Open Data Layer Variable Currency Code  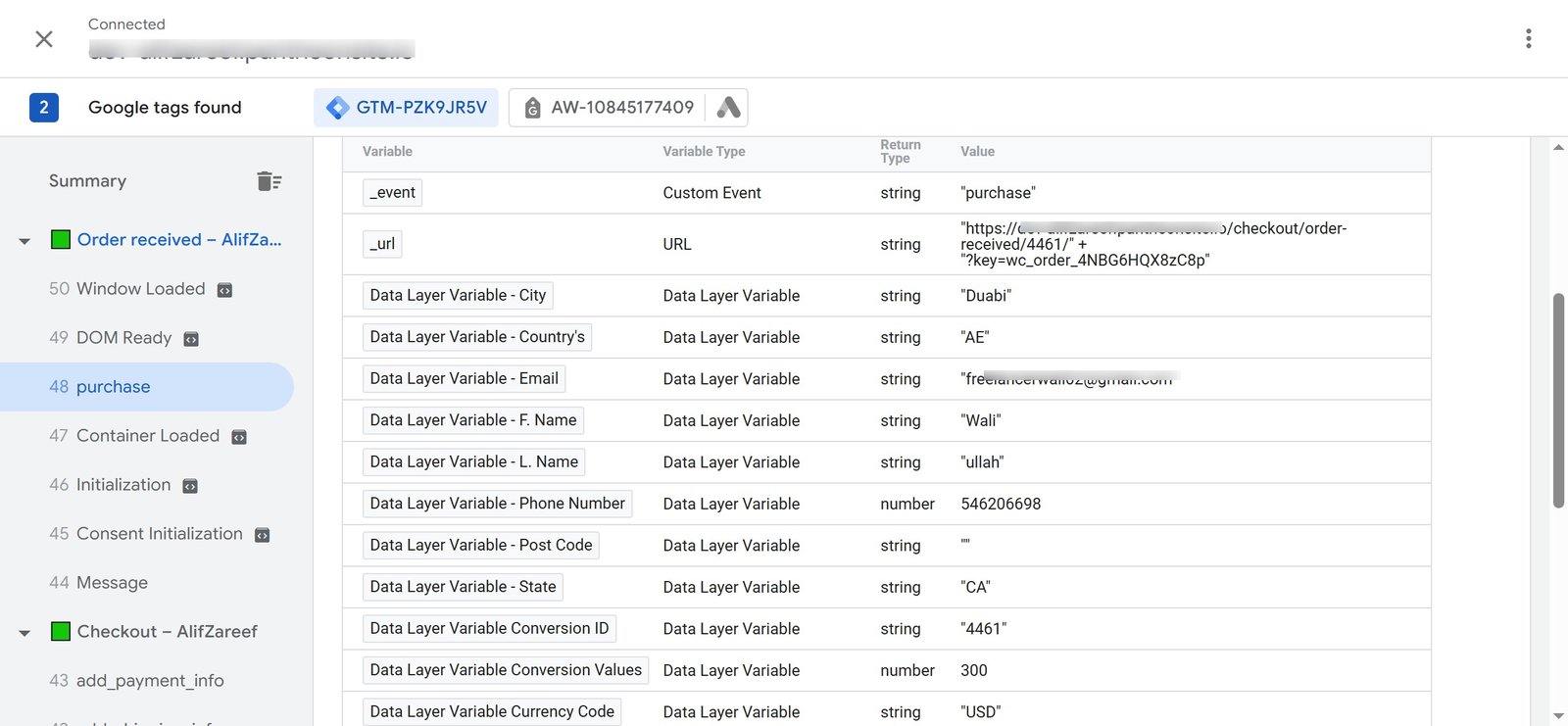pyautogui.click(x=492, y=712)
